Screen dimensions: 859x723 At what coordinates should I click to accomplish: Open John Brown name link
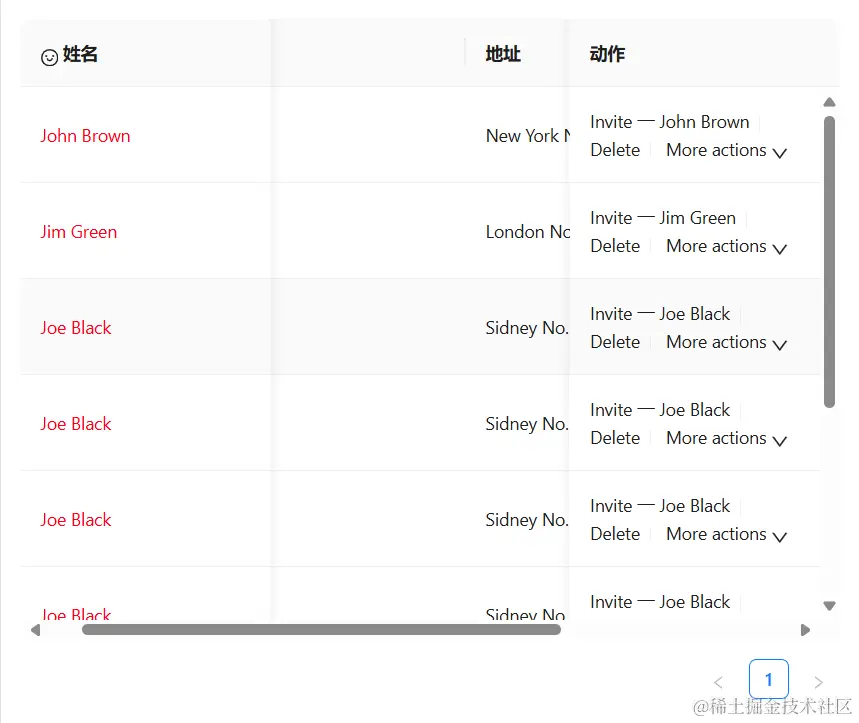[85, 136]
